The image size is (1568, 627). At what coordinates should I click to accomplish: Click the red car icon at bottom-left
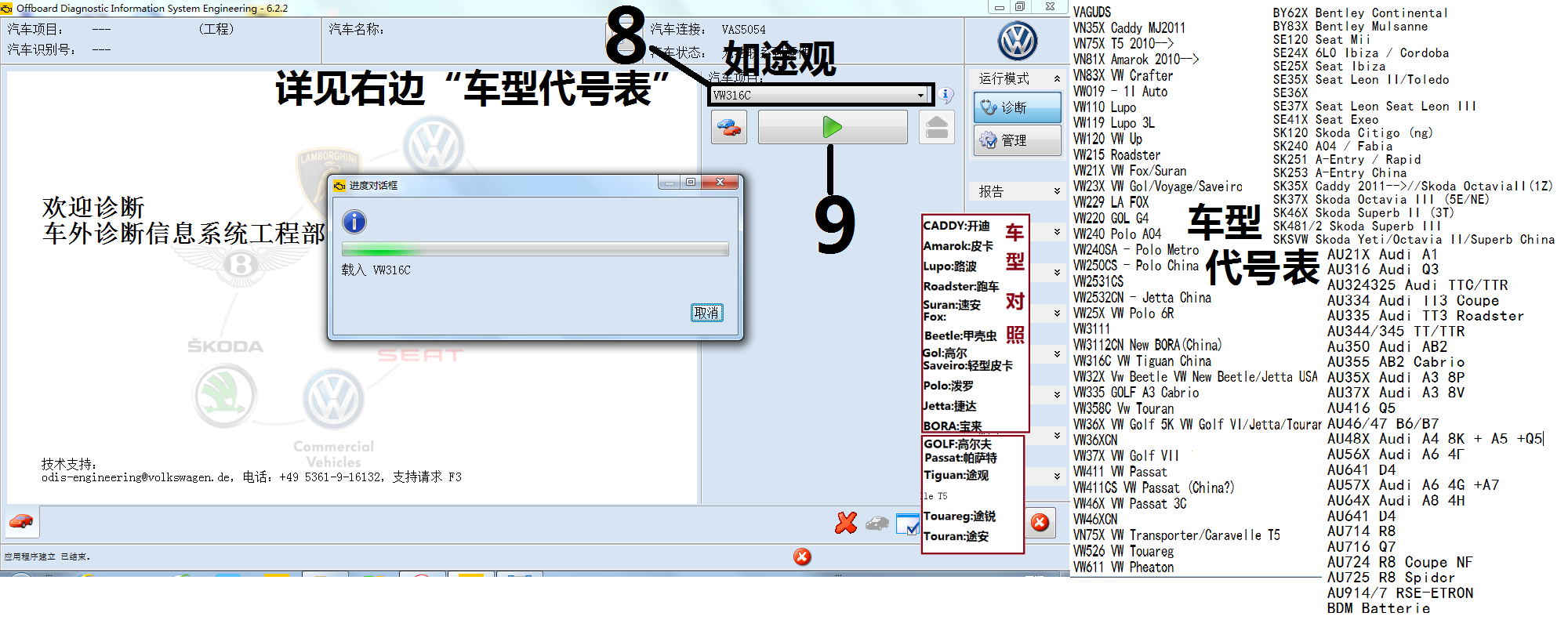pos(21,521)
